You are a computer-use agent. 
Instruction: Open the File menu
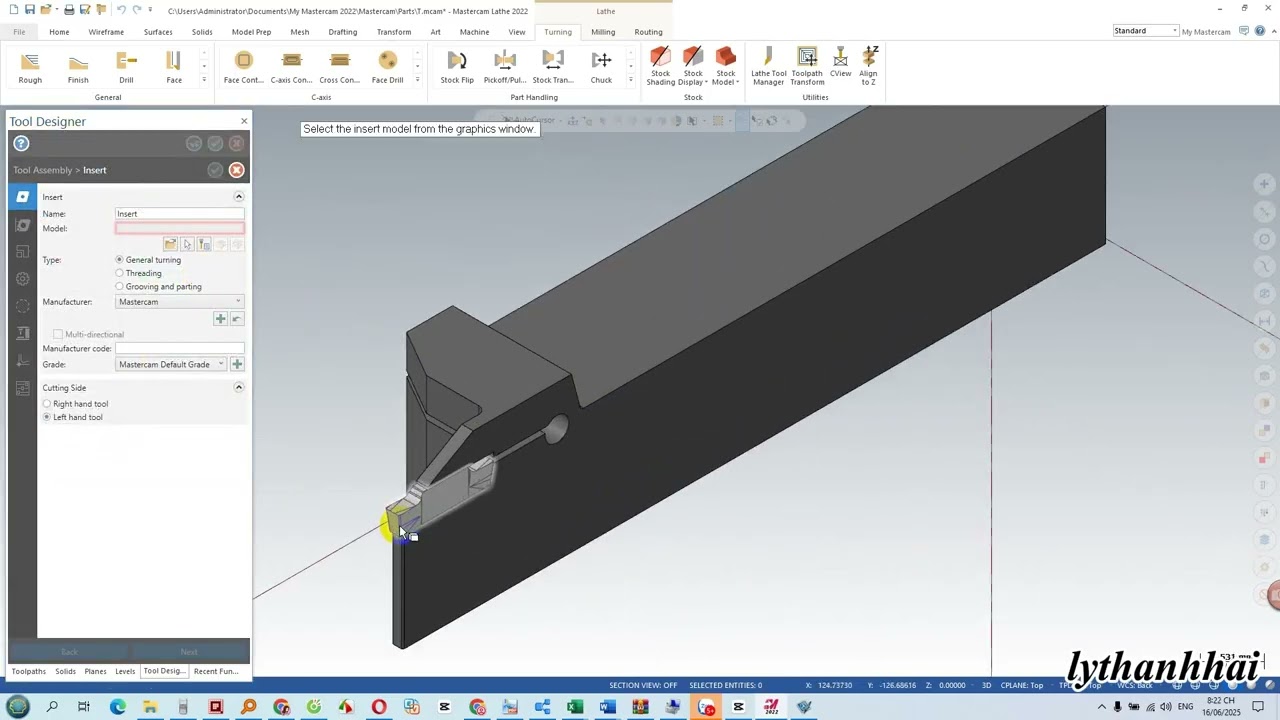19,32
